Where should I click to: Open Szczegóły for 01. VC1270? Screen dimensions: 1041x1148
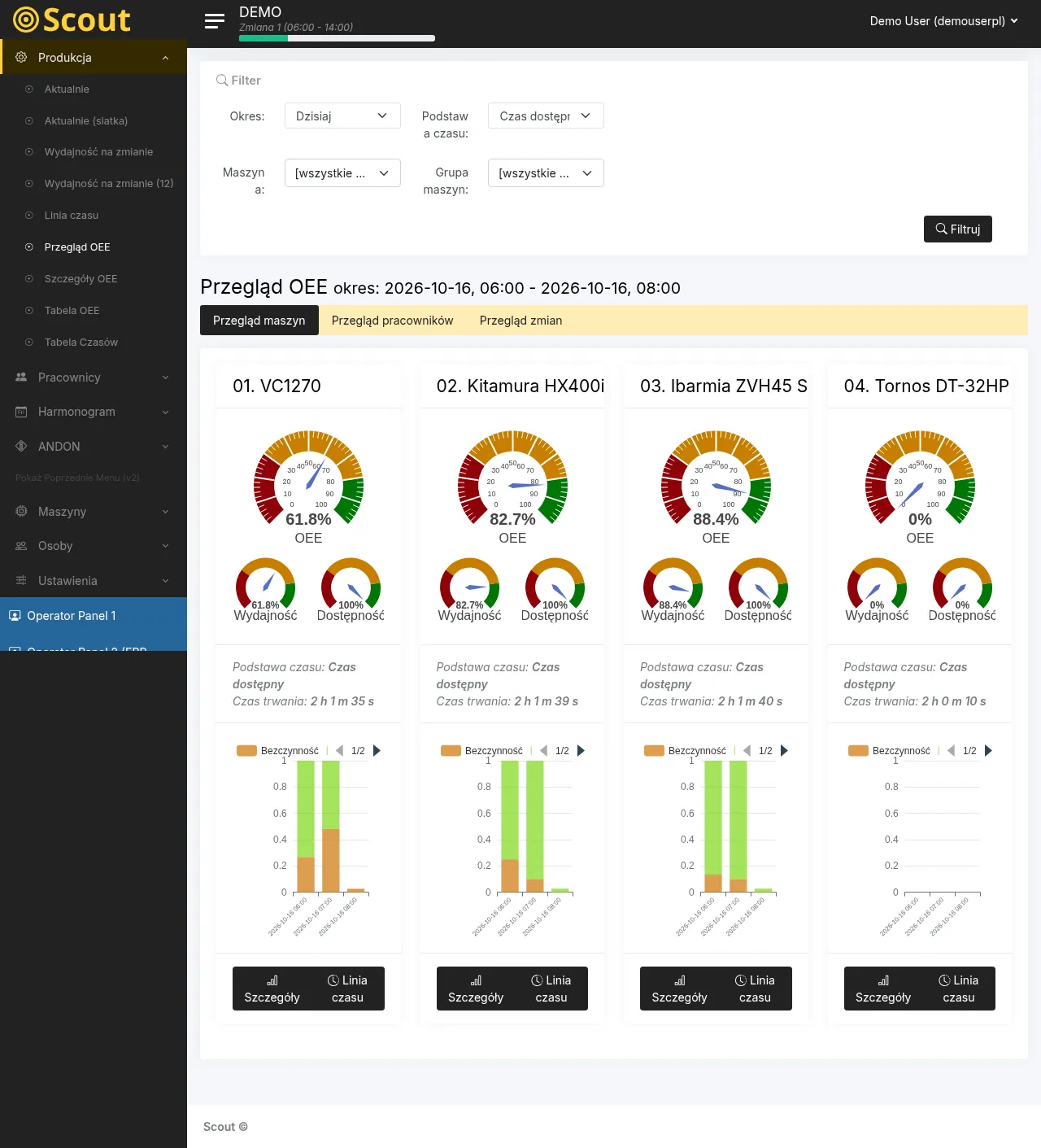(x=272, y=989)
